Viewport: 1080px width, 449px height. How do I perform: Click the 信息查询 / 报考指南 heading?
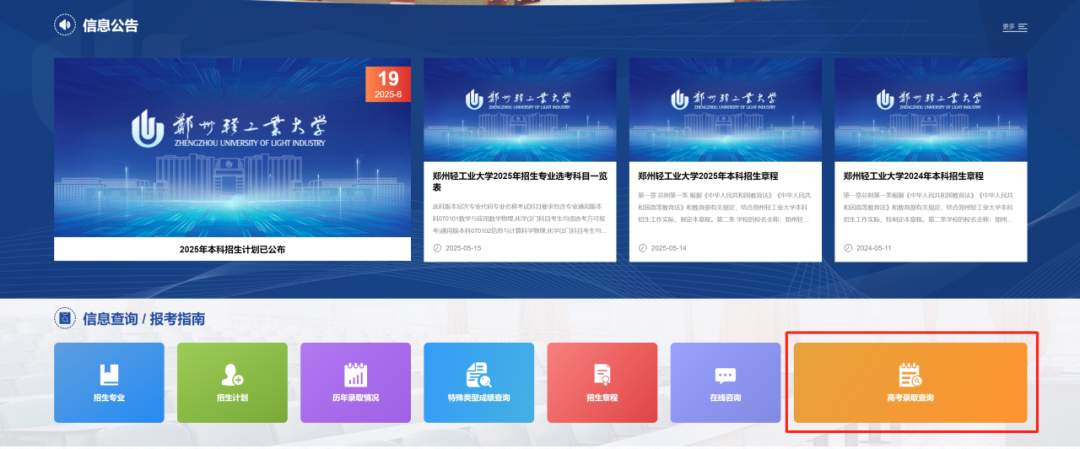coord(144,319)
